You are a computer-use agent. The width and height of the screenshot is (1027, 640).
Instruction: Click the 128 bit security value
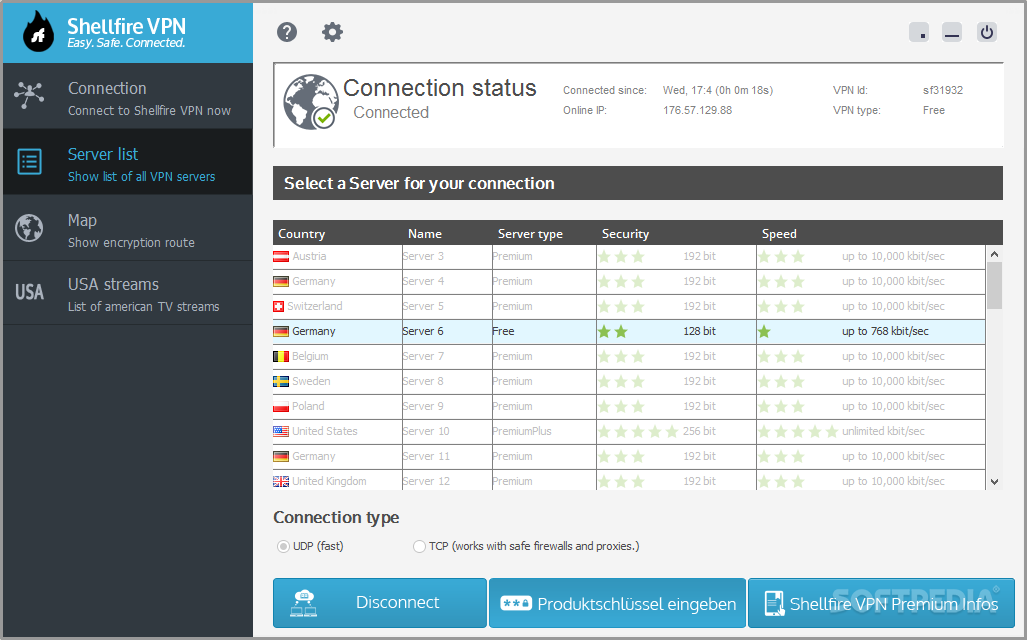click(x=700, y=331)
